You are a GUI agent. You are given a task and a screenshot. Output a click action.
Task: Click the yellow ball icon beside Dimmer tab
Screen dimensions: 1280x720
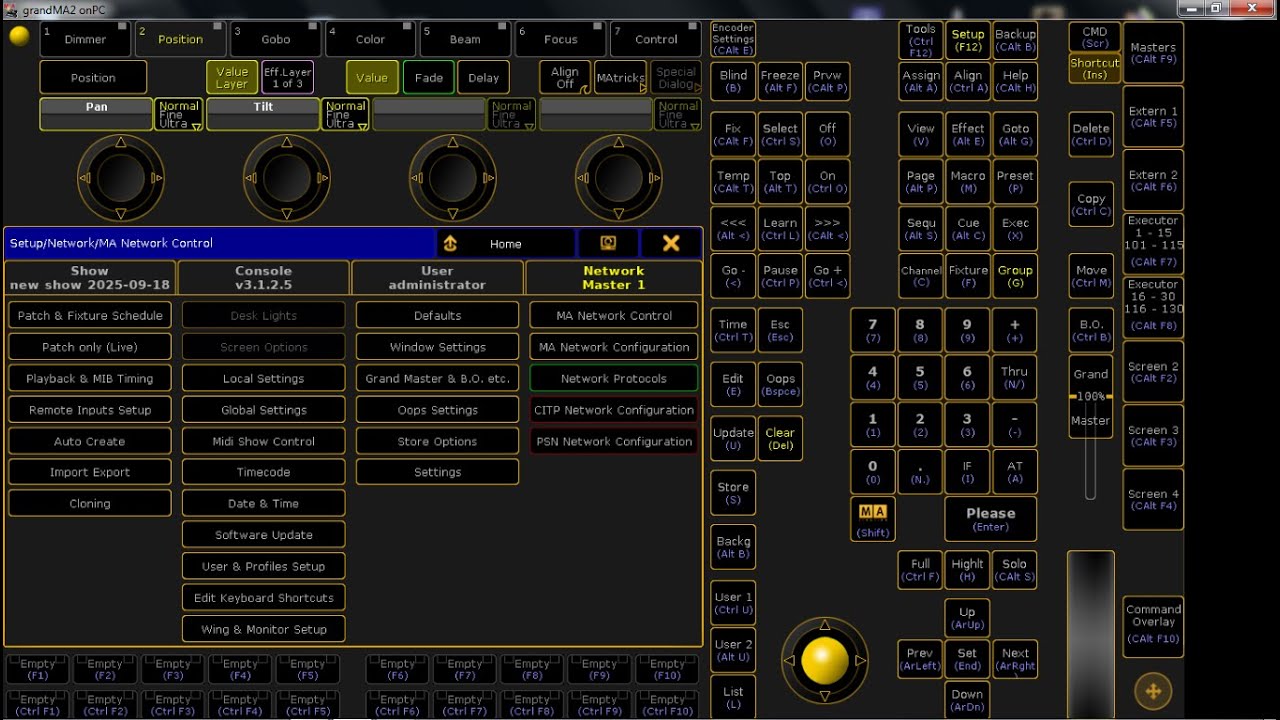(x=19, y=37)
